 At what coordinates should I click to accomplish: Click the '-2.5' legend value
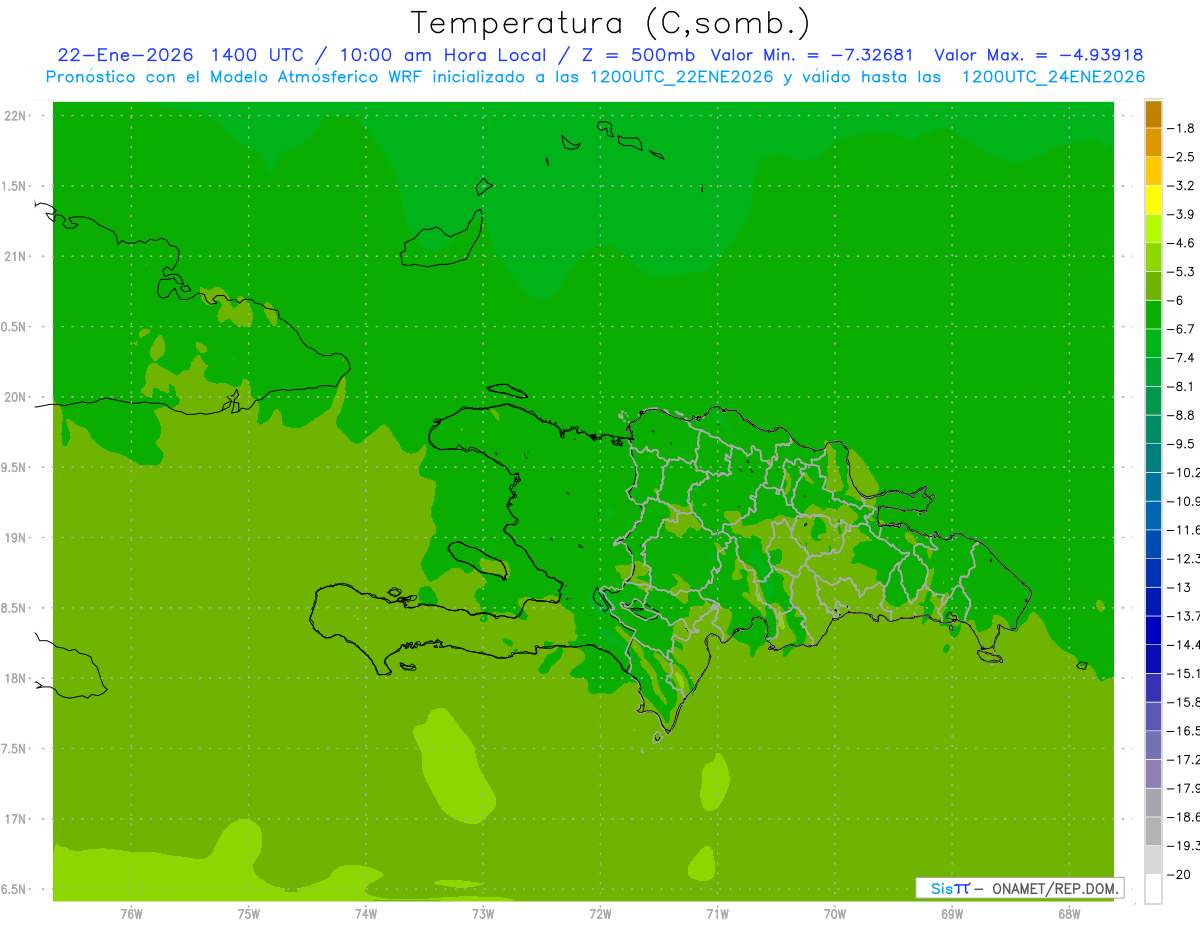pos(1179,157)
